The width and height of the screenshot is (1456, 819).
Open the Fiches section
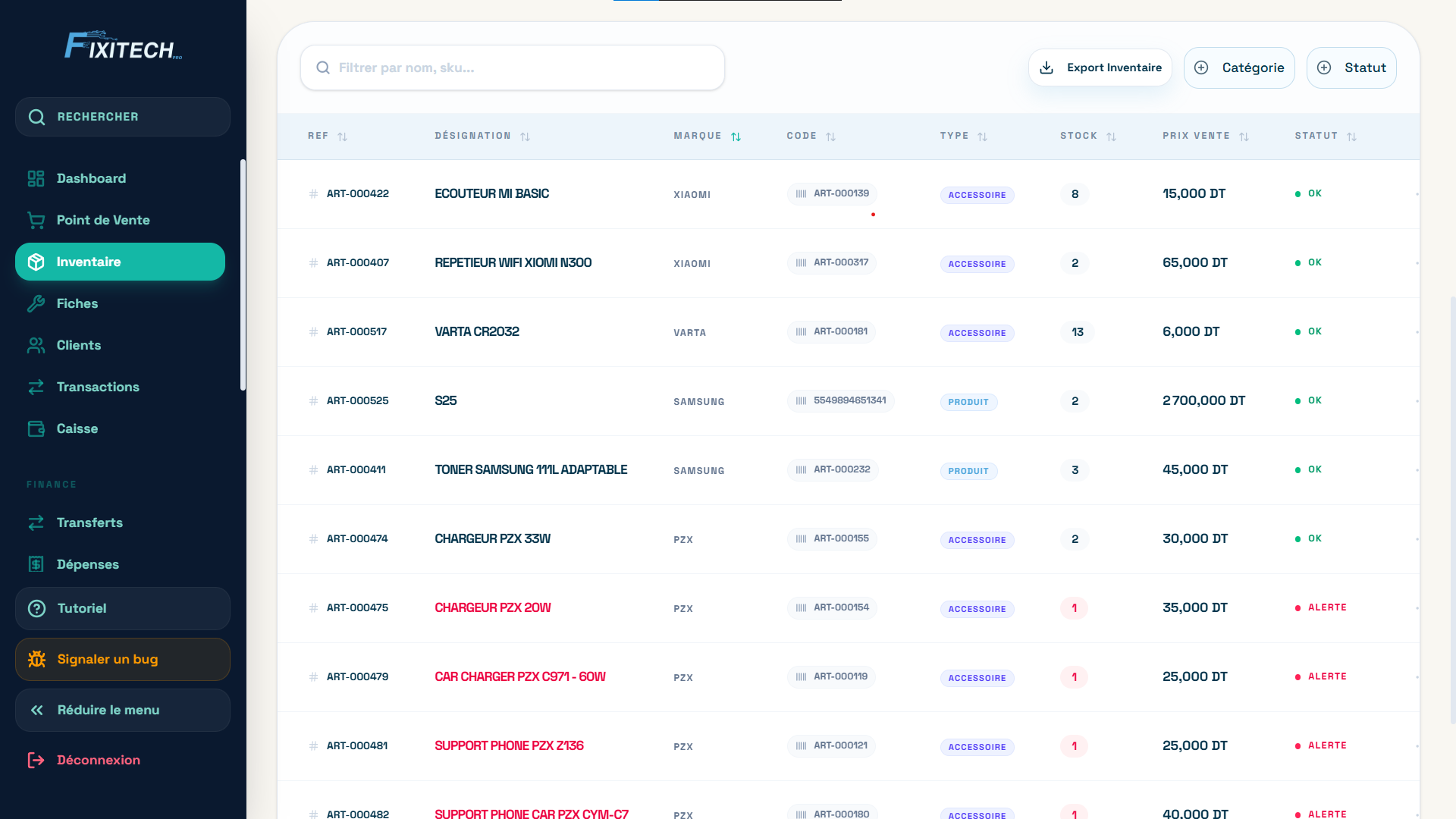pos(121,303)
